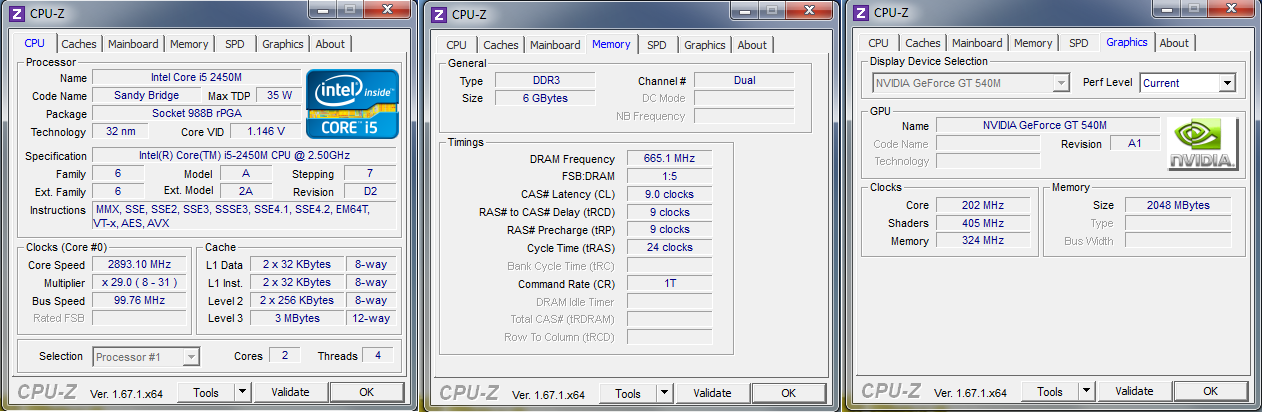Open the Caches tab in the CPU window
The height and width of the screenshot is (413, 1262).
pyautogui.click(x=79, y=44)
